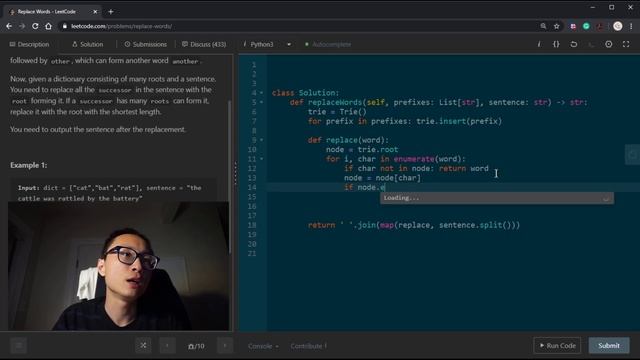The height and width of the screenshot is (360, 640).
Task: Switch to the Solution tab
Action: (x=87, y=44)
